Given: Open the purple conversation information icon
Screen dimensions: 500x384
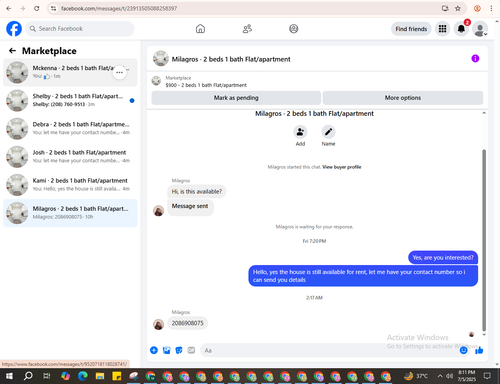Looking at the screenshot, I should (x=475, y=59).
